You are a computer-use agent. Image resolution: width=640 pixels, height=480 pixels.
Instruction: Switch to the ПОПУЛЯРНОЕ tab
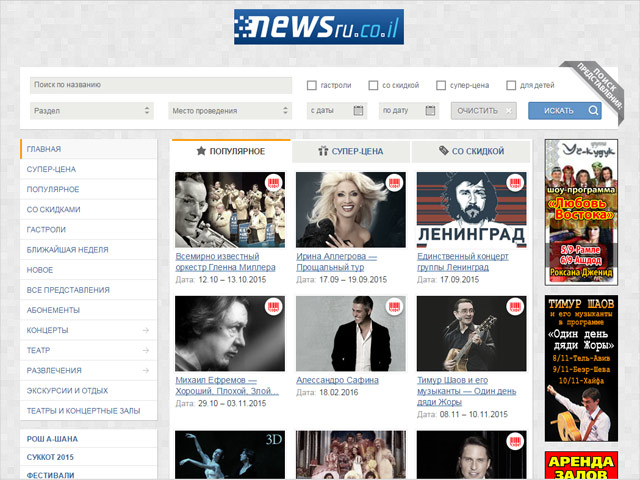[x=231, y=151]
